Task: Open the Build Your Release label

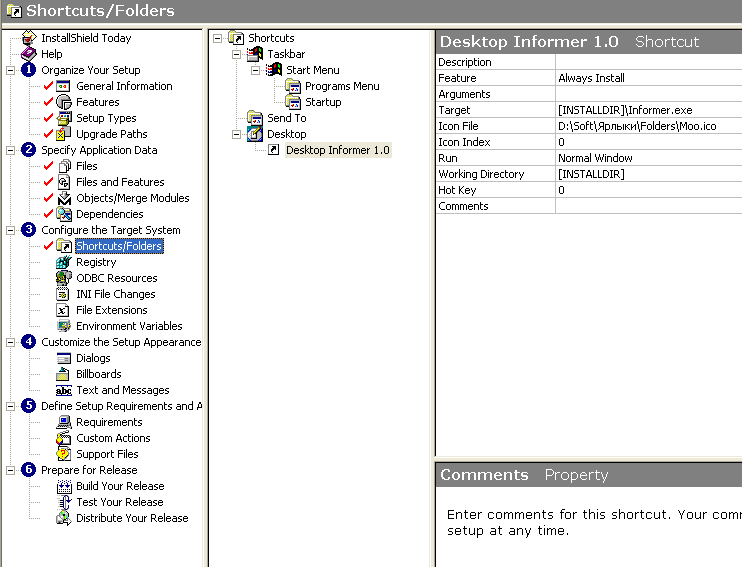Action: [x=120, y=486]
